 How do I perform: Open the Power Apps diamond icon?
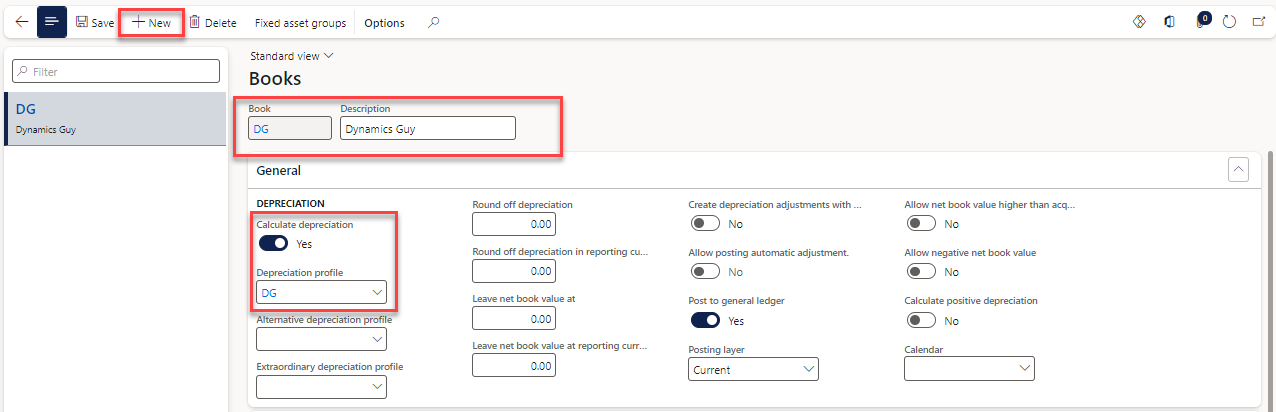(1139, 22)
